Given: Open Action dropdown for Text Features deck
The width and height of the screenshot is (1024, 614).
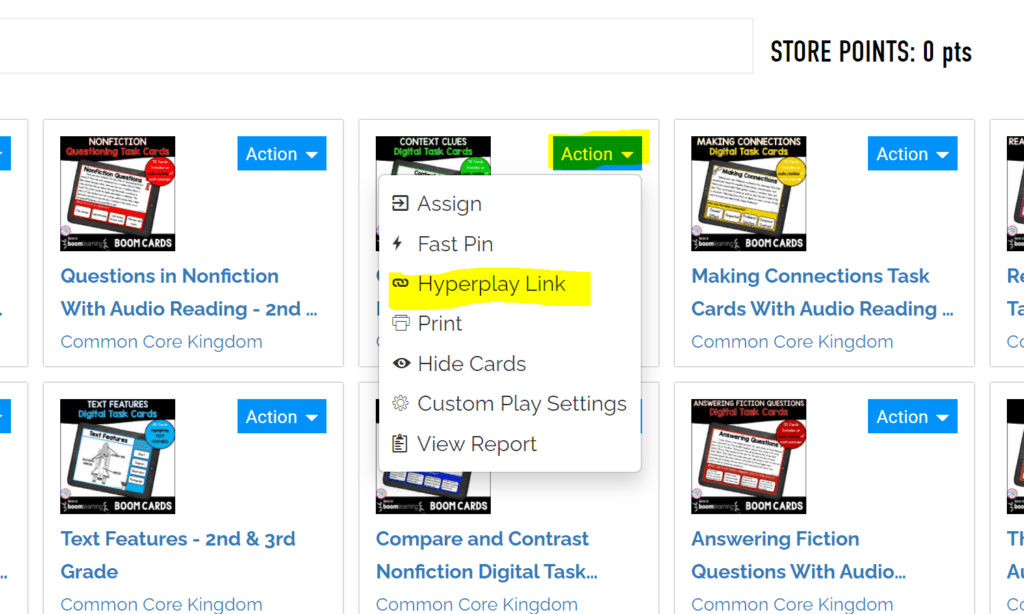Looking at the screenshot, I should [281, 416].
